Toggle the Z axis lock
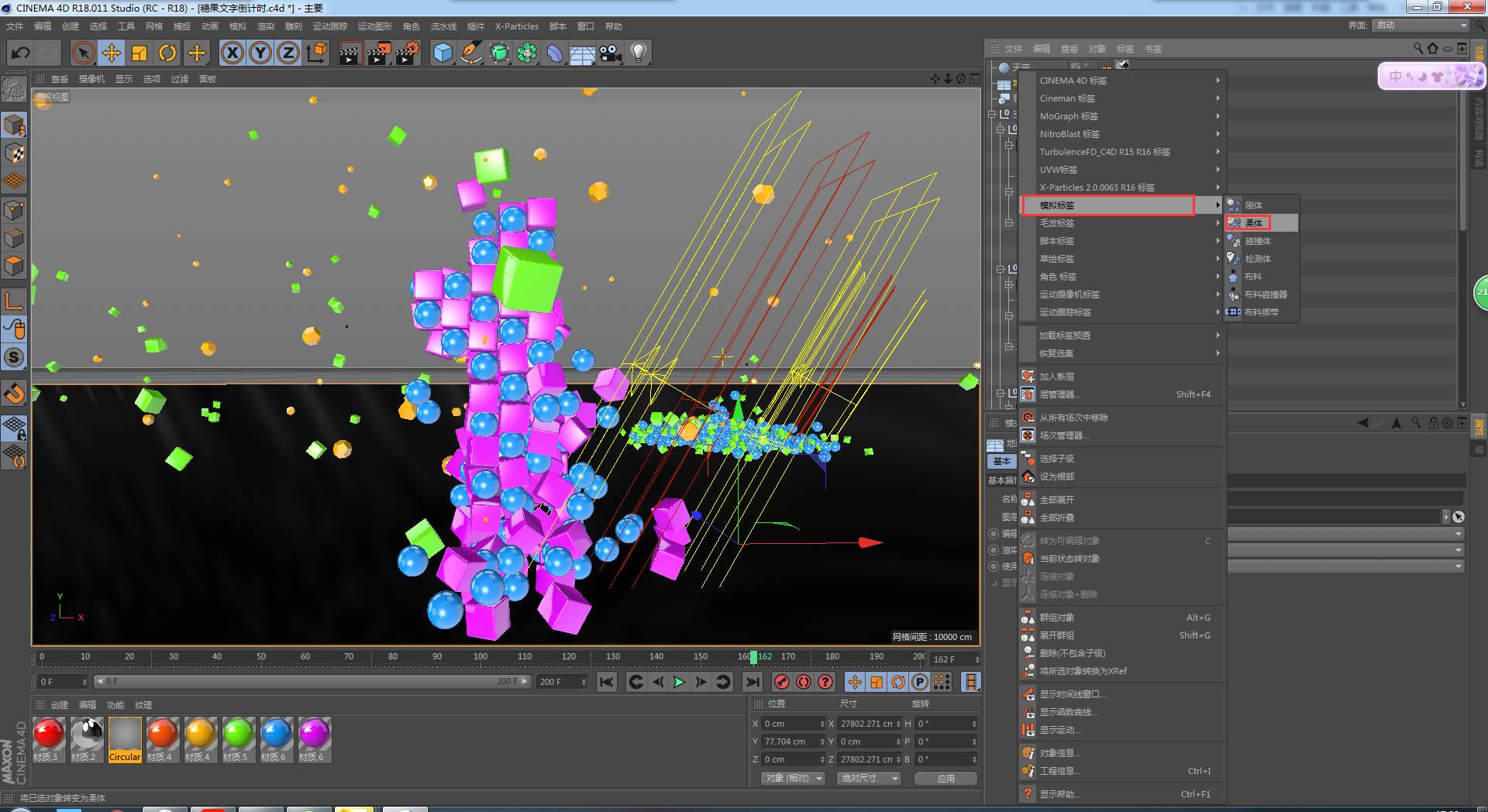This screenshot has width=1488, height=812. pos(288,53)
